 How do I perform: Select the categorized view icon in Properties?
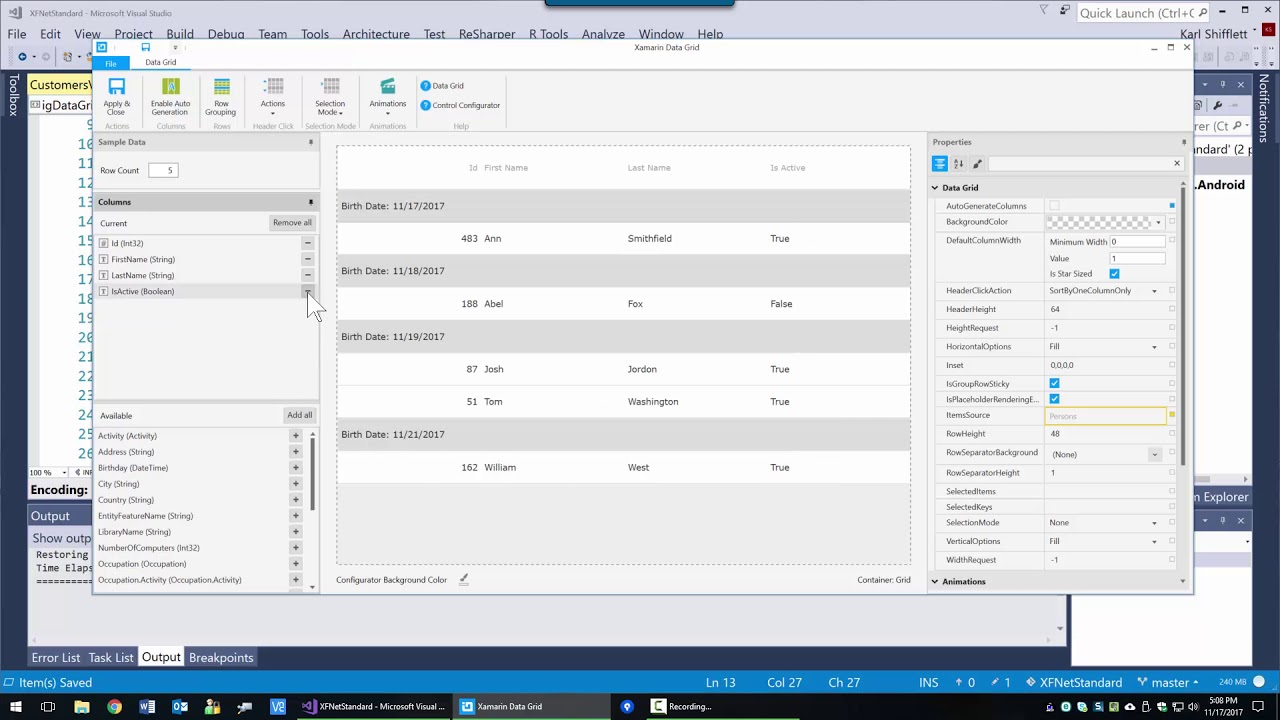[940, 164]
